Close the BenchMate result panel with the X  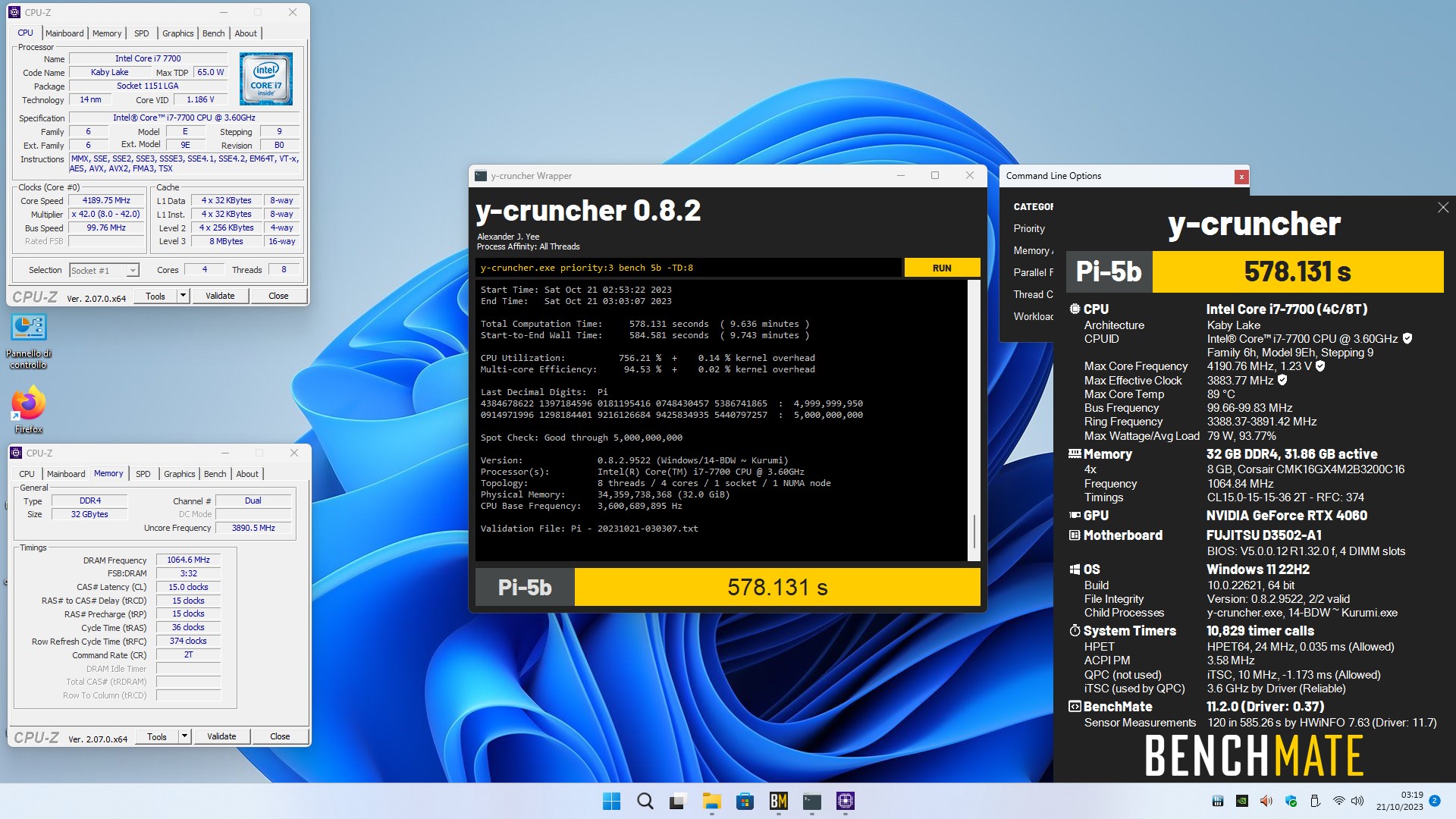[1442, 207]
